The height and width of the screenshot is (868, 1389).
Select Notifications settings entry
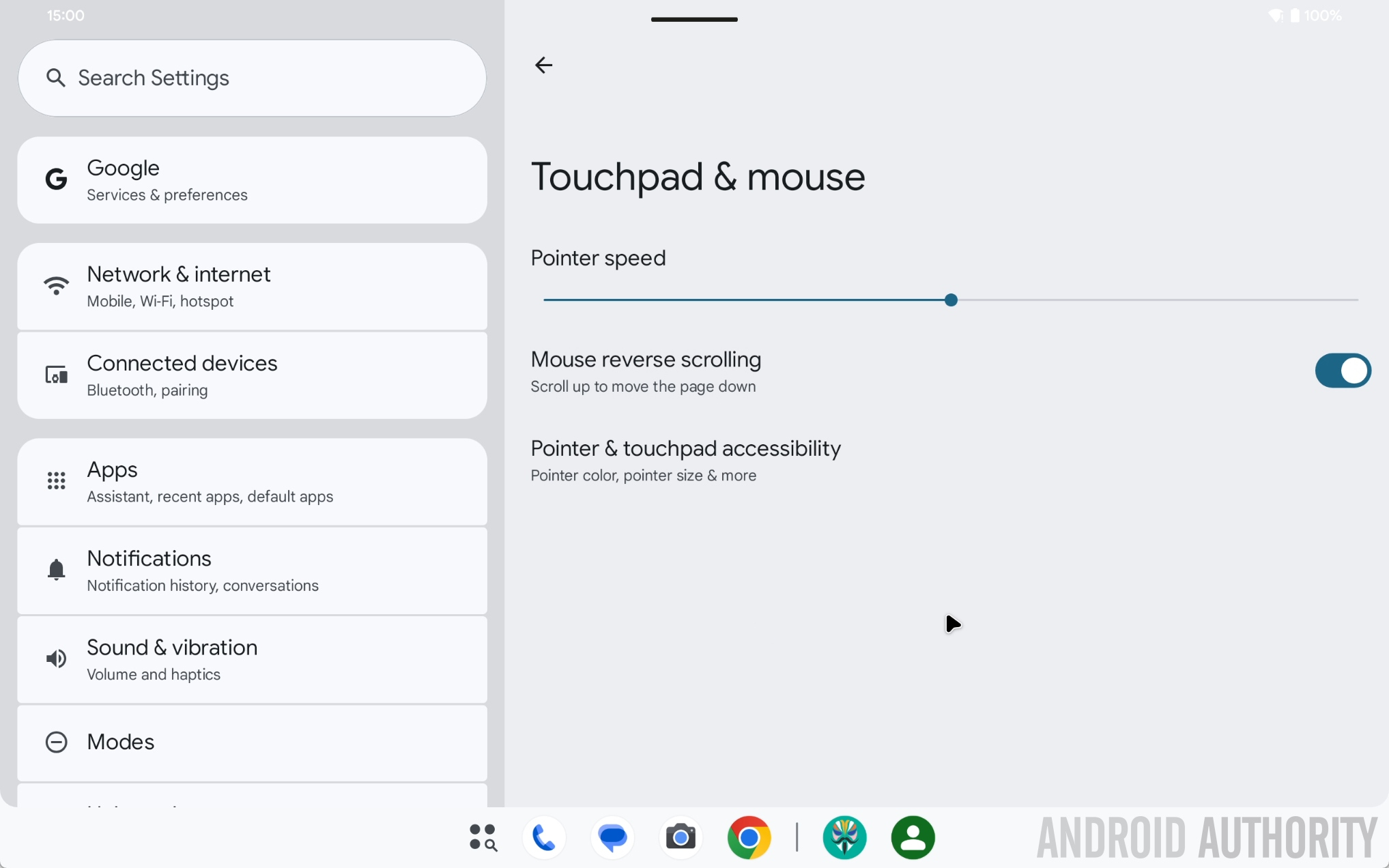pos(252,571)
